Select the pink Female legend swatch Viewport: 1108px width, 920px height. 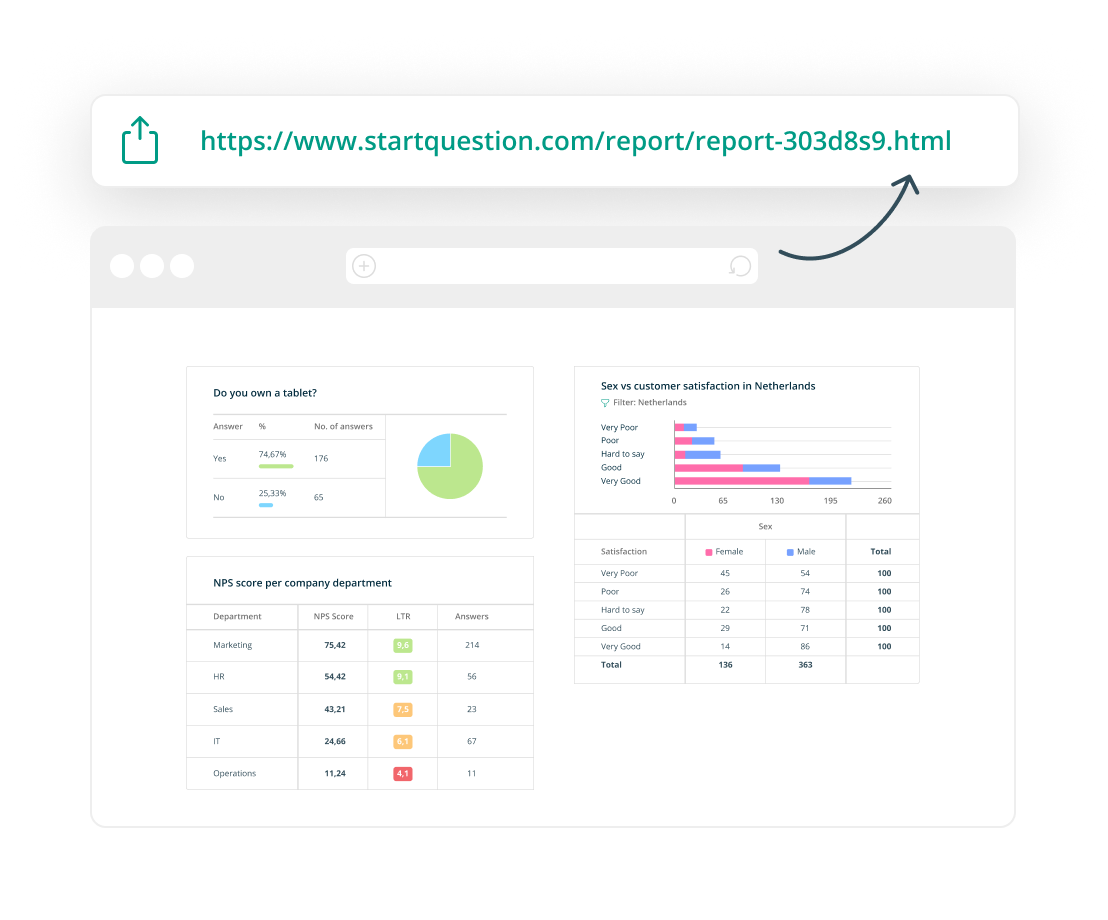[709, 553]
